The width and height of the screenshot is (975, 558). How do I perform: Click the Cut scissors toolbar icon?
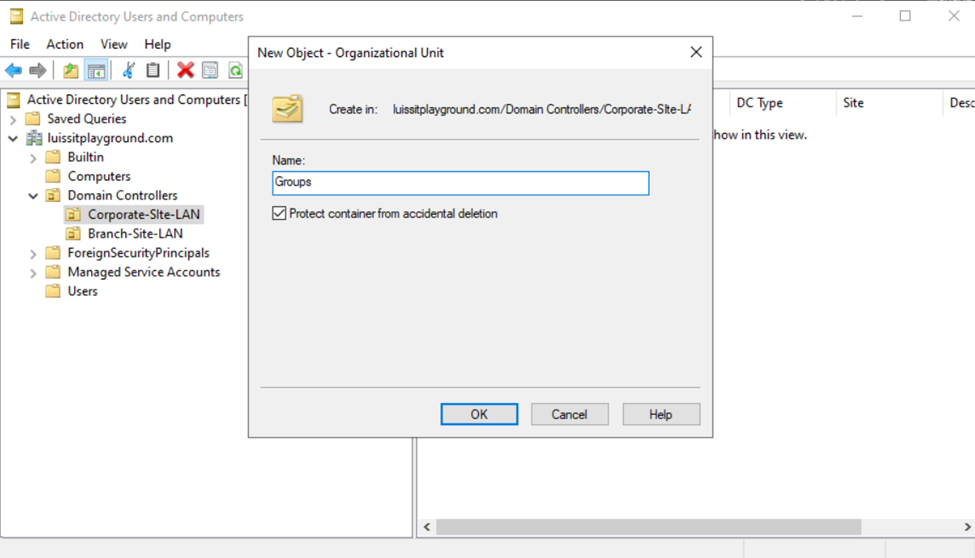tap(129, 70)
